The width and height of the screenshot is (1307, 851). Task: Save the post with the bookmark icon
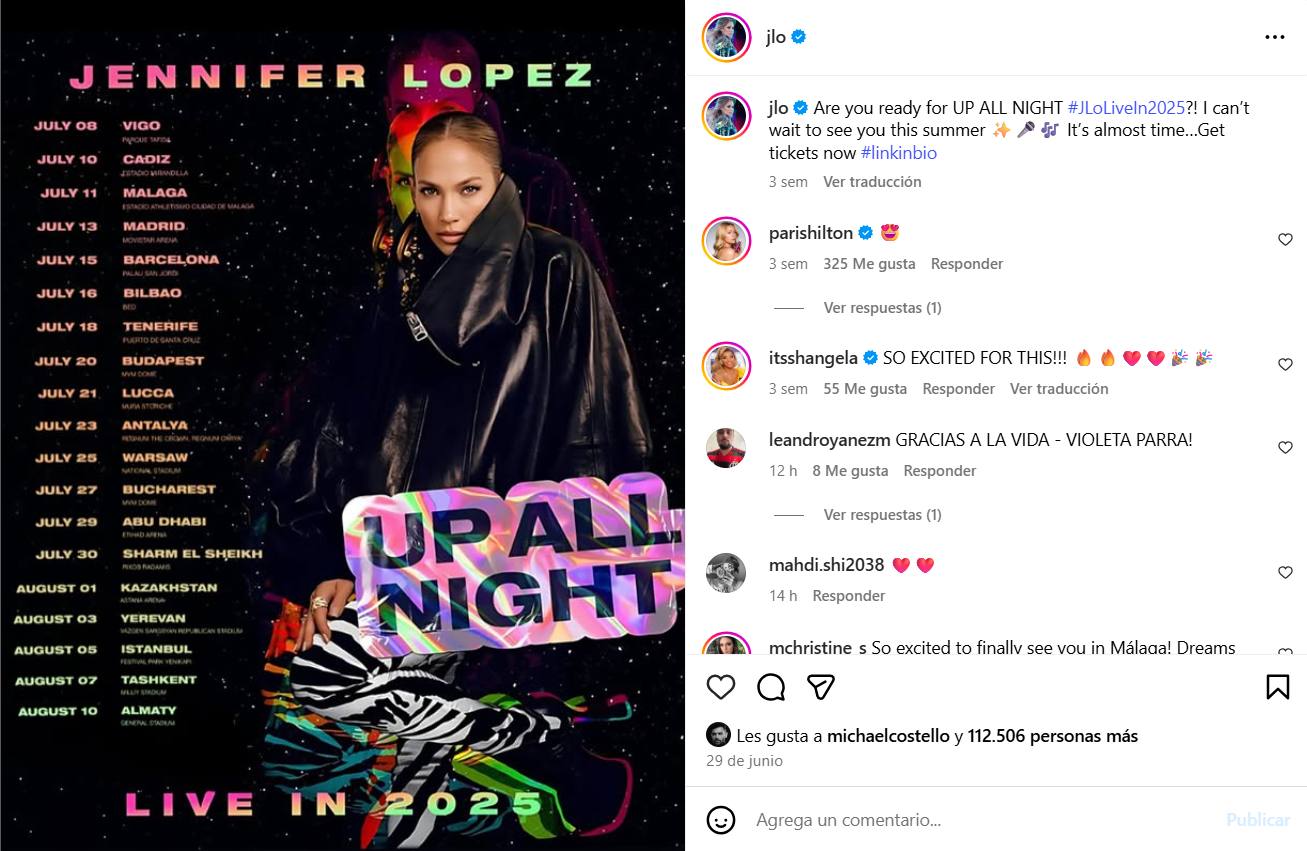1277,687
